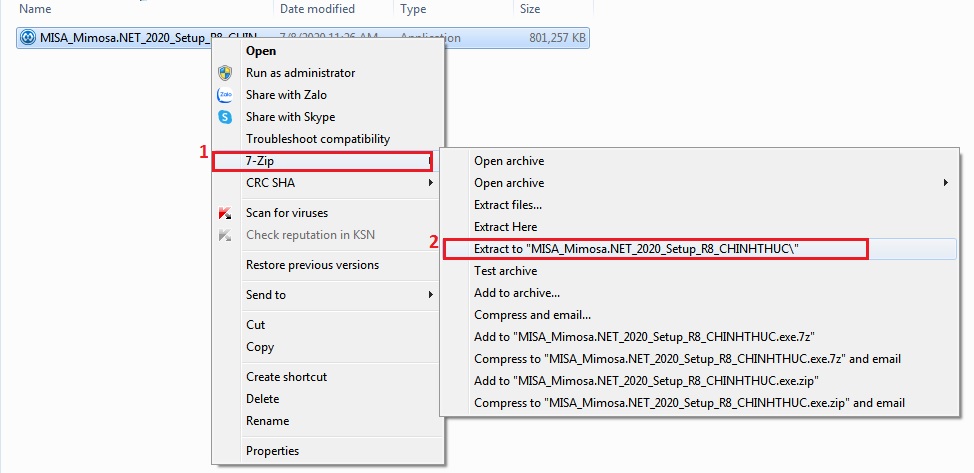The image size is (974, 473).
Task: Select the first Open archive entry
Action: [x=509, y=161]
